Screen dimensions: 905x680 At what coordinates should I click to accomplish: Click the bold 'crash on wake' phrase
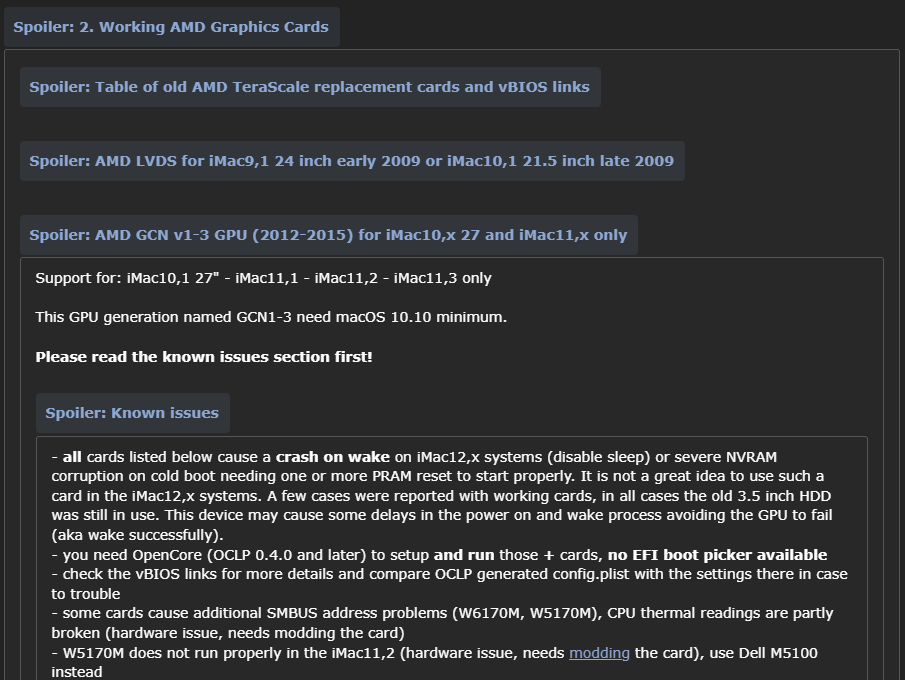pos(333,457)
